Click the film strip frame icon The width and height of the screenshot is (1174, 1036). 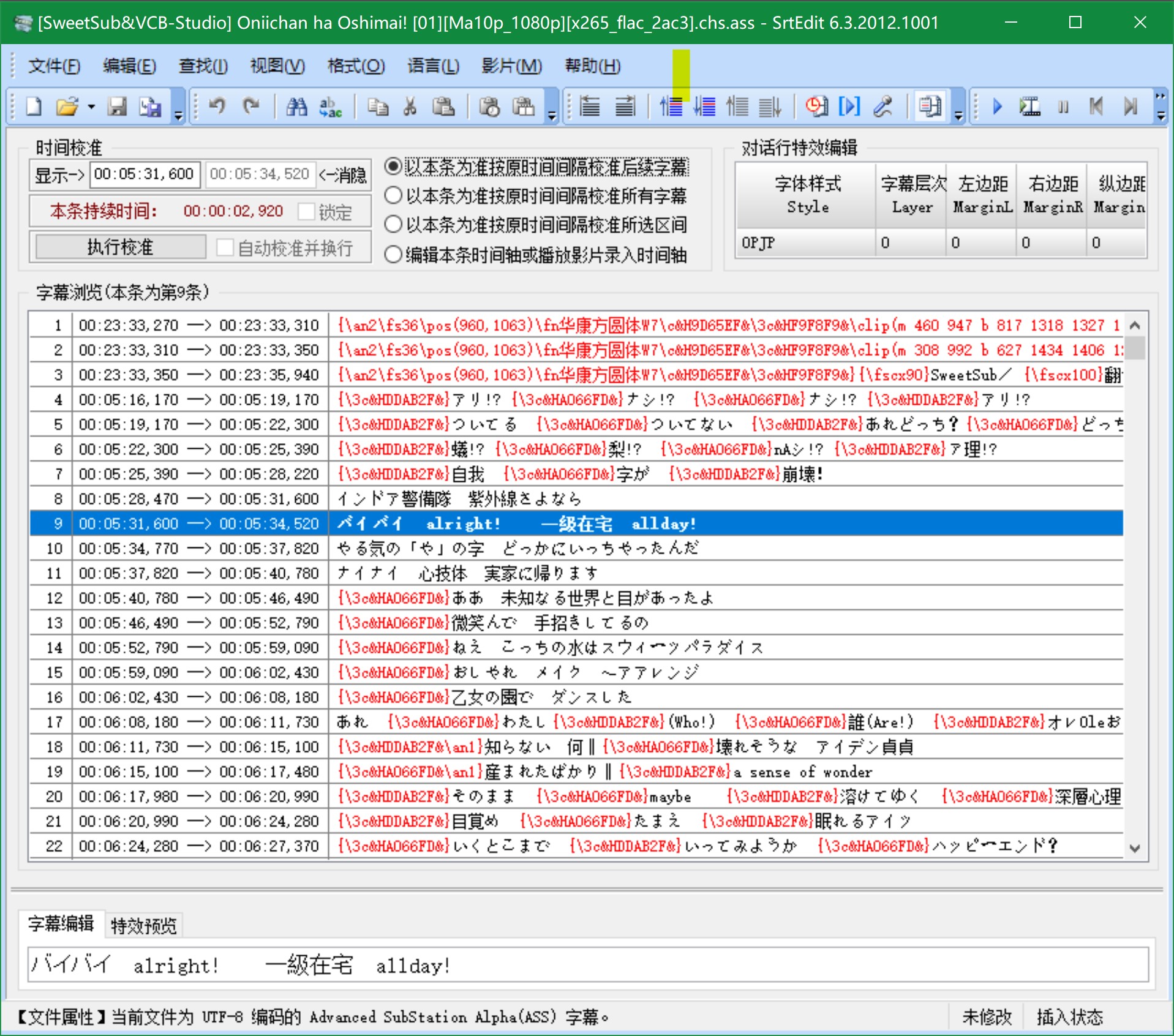[1029, 107]
